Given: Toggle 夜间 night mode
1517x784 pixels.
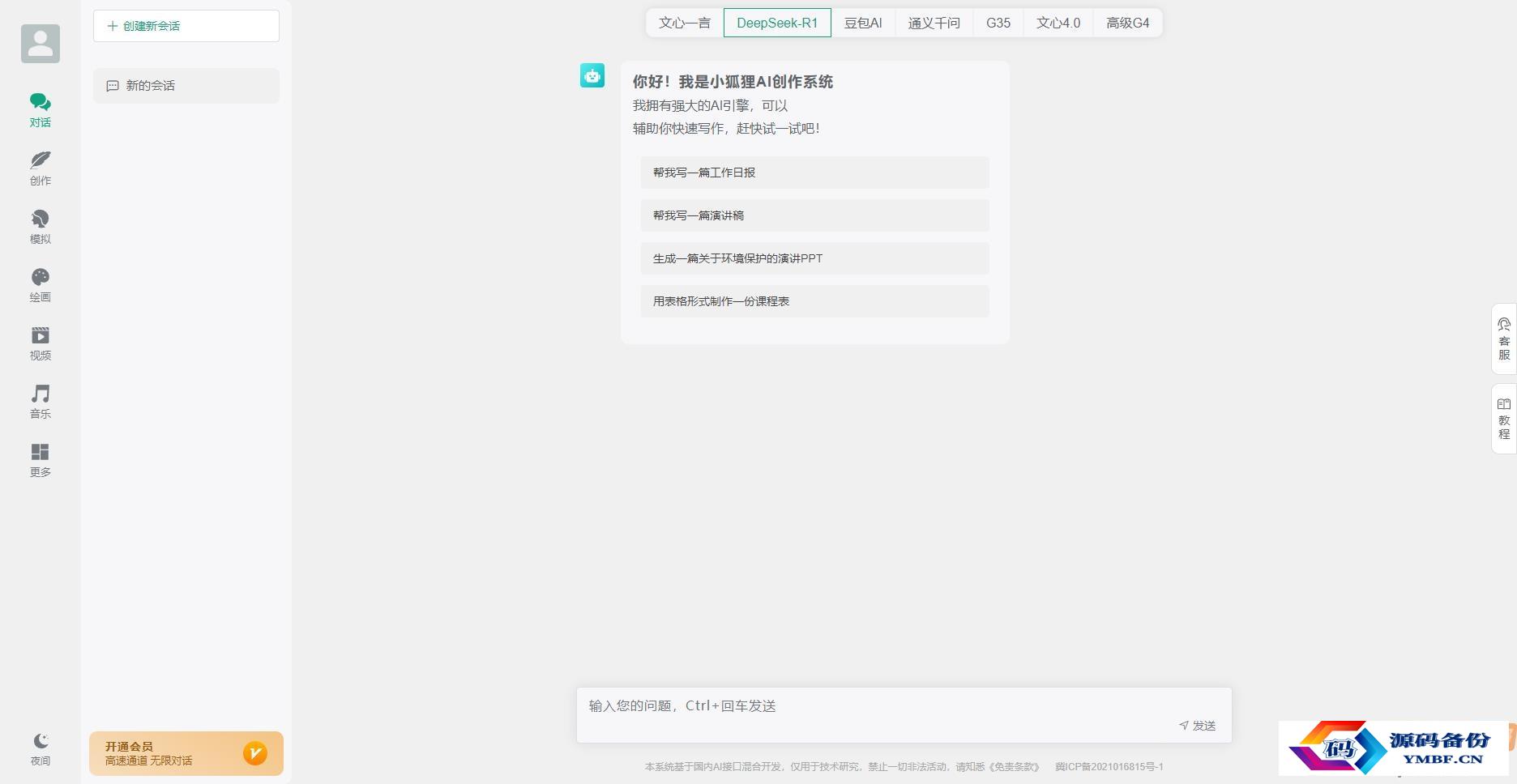Looking at the screenshot, I should (x=41, y=749).
